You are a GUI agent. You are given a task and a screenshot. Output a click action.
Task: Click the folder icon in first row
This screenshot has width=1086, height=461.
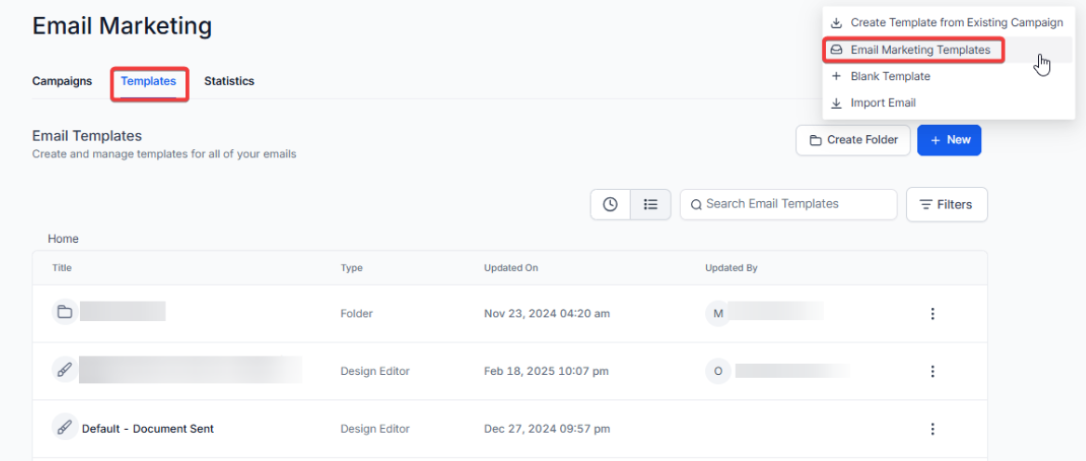click(64, 313)
